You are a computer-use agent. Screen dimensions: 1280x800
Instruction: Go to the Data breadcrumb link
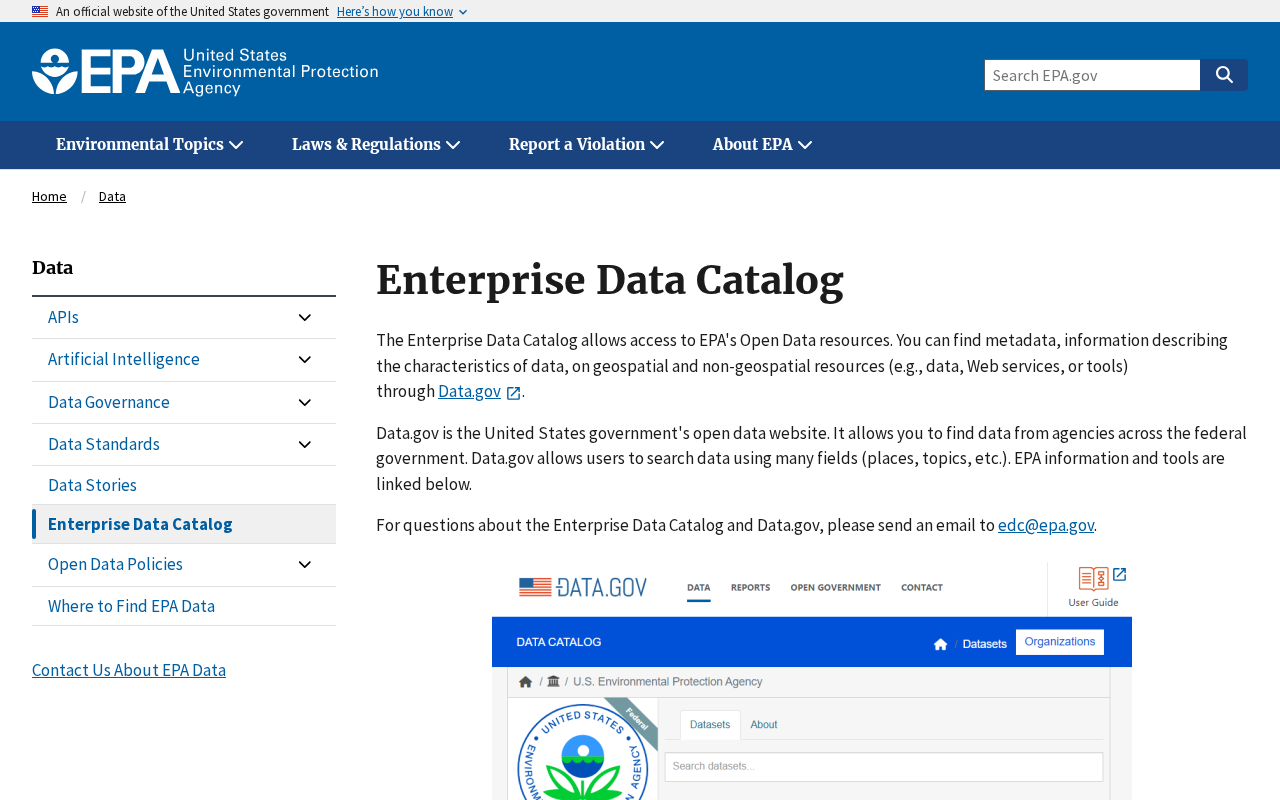tap(112, 196)
